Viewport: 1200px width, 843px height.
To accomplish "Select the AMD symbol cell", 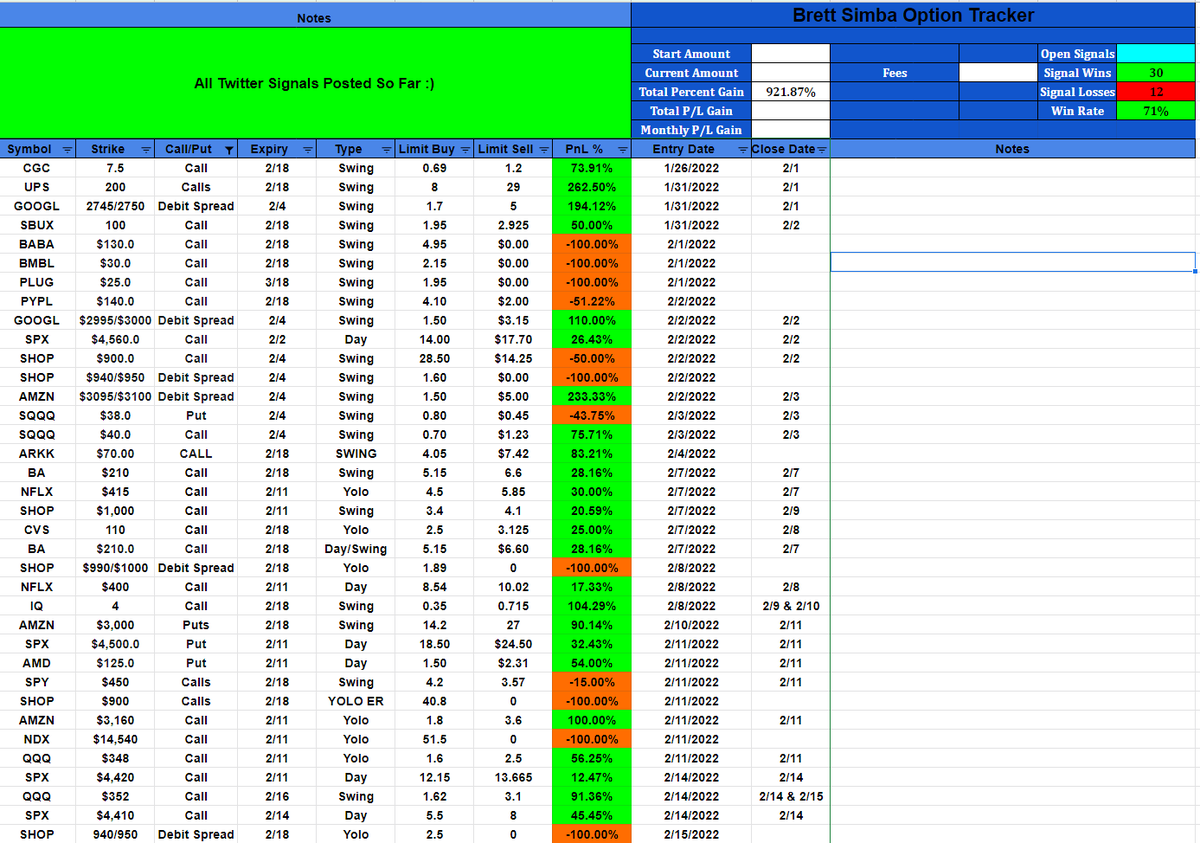I will (x=37, y=663).
